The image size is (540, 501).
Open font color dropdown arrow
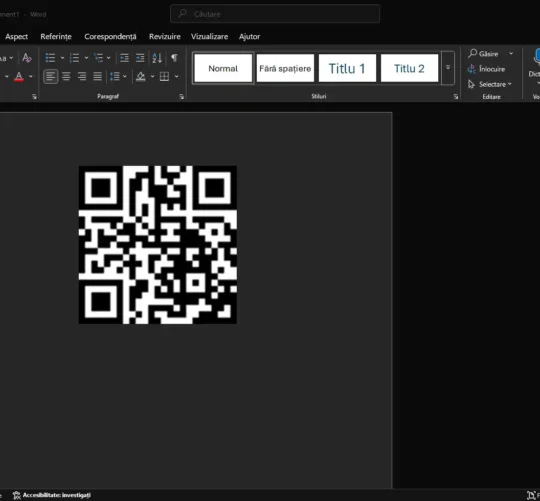coord(31,76)
